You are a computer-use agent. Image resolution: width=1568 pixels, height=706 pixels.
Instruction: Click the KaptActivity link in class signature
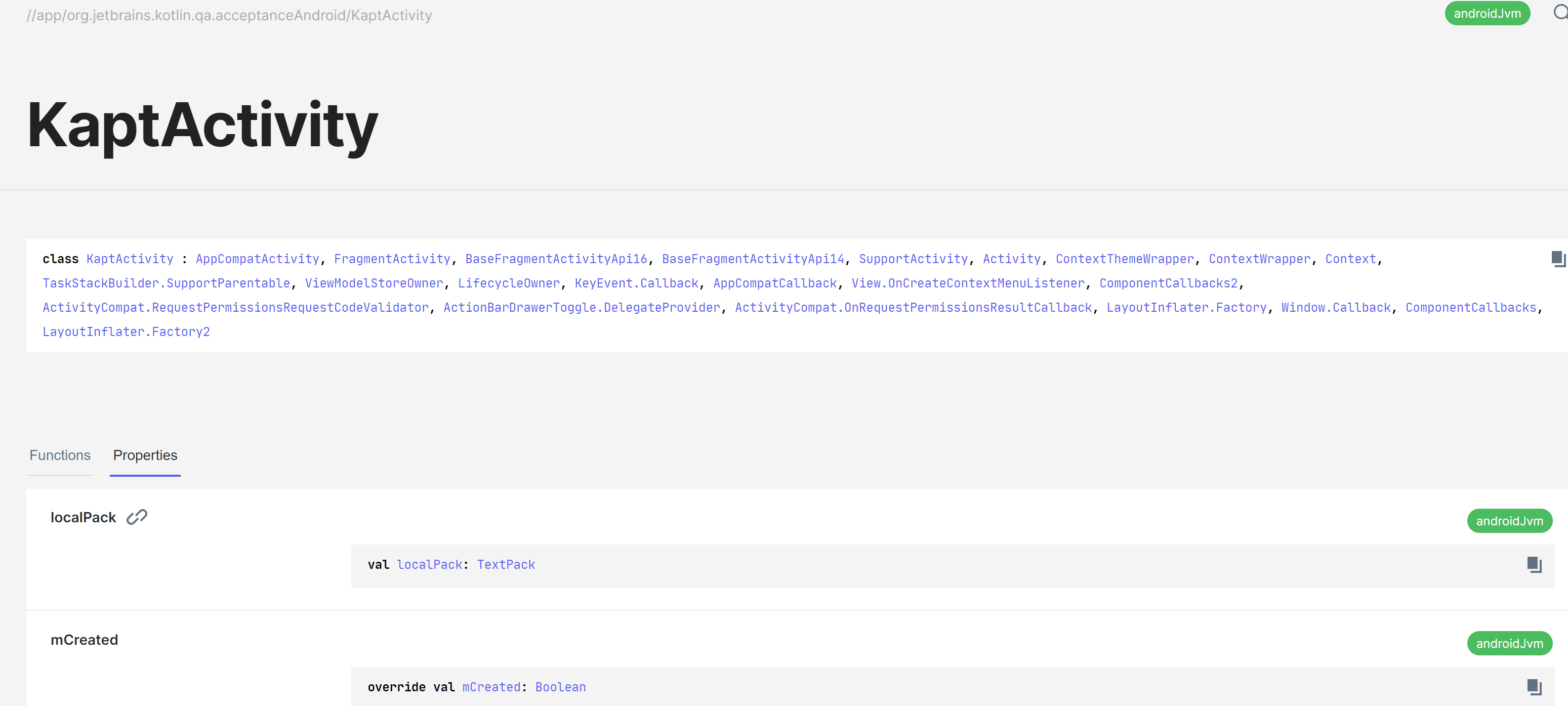click(130, 259)
